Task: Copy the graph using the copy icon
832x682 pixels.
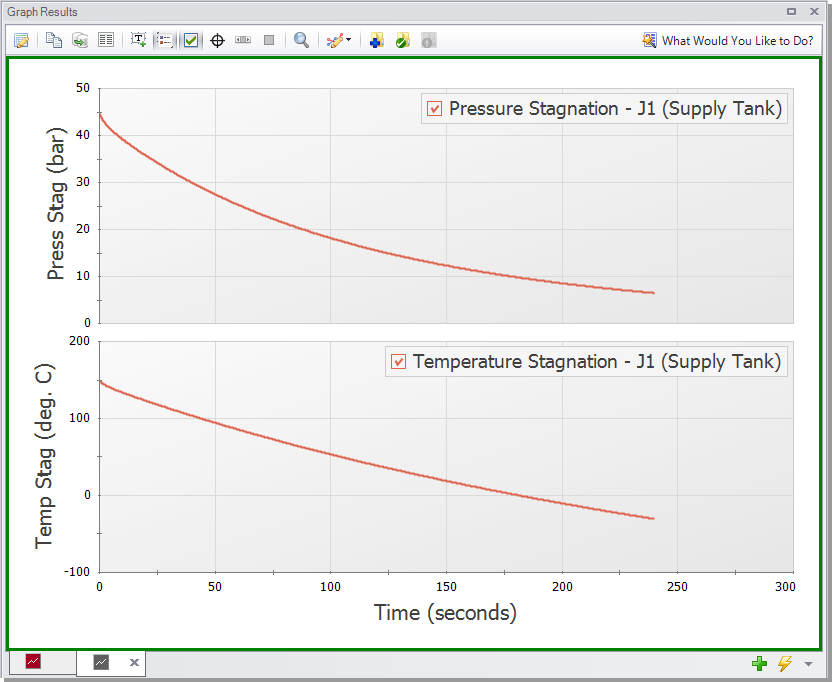Action: 54,41
